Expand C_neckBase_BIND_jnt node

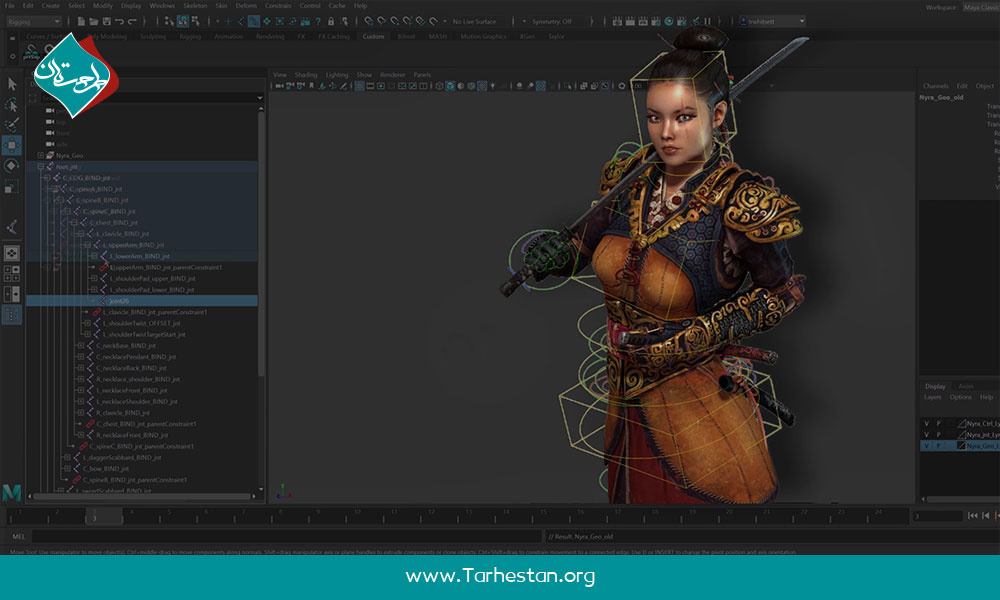[x=80, y=346]
